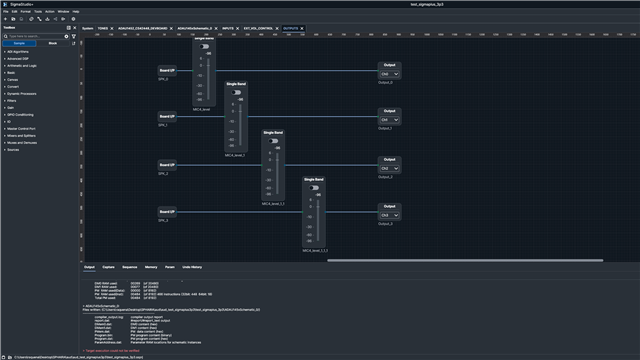Toggle the switch on the MIC4_level_1_1_1 block
The width and height of the screenshot is (640, 360).
pyautogui.click(x=314, y=188)
